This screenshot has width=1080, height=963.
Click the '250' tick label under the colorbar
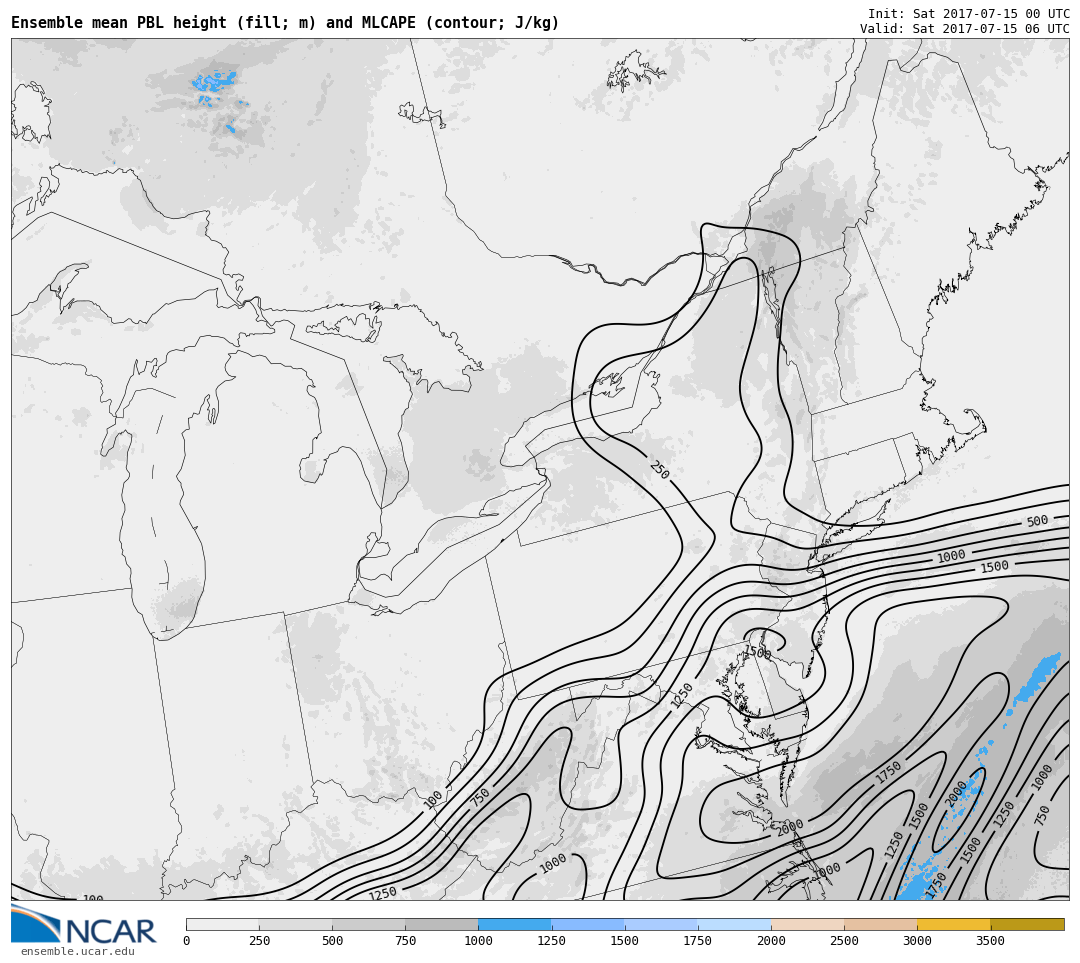pyautogui.click(x=259, y=941)
